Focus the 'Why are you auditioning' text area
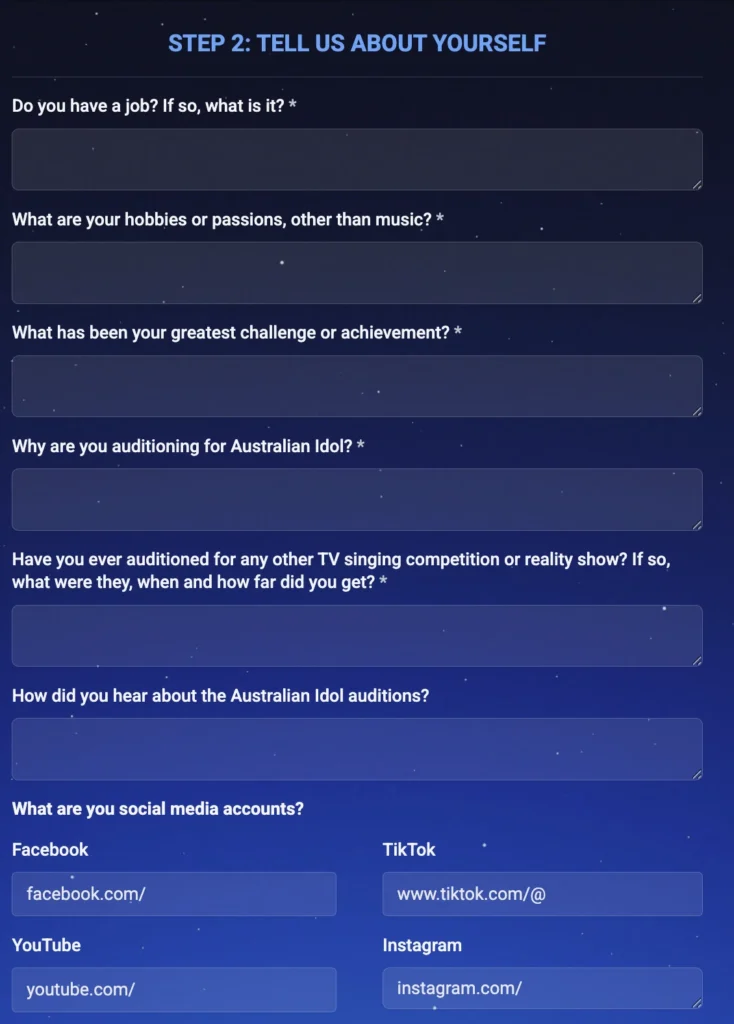This screenshot has height=1024, width=734. click(x=356, y=499)
